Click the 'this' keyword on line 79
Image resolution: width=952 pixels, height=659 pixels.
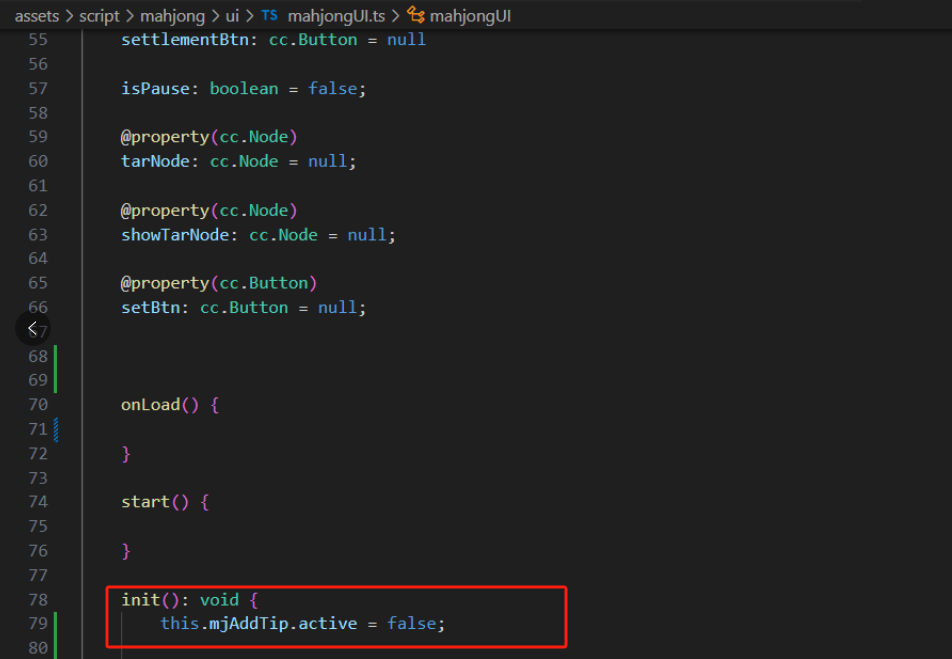click(x=180, y=624)
